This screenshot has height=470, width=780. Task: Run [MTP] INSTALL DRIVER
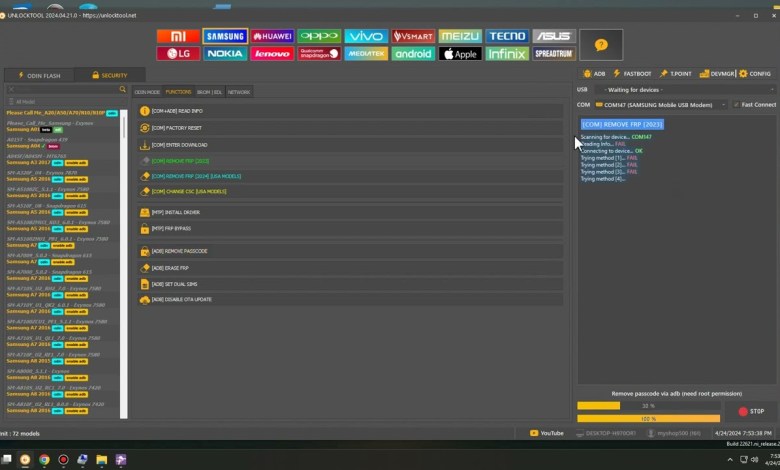[x=350, y=212]
